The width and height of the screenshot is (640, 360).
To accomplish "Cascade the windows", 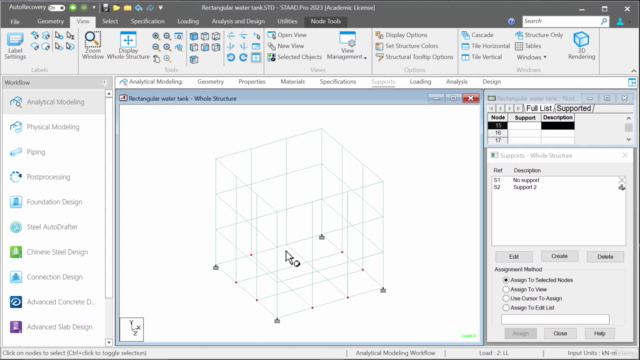I will click(x=477, y=35).
